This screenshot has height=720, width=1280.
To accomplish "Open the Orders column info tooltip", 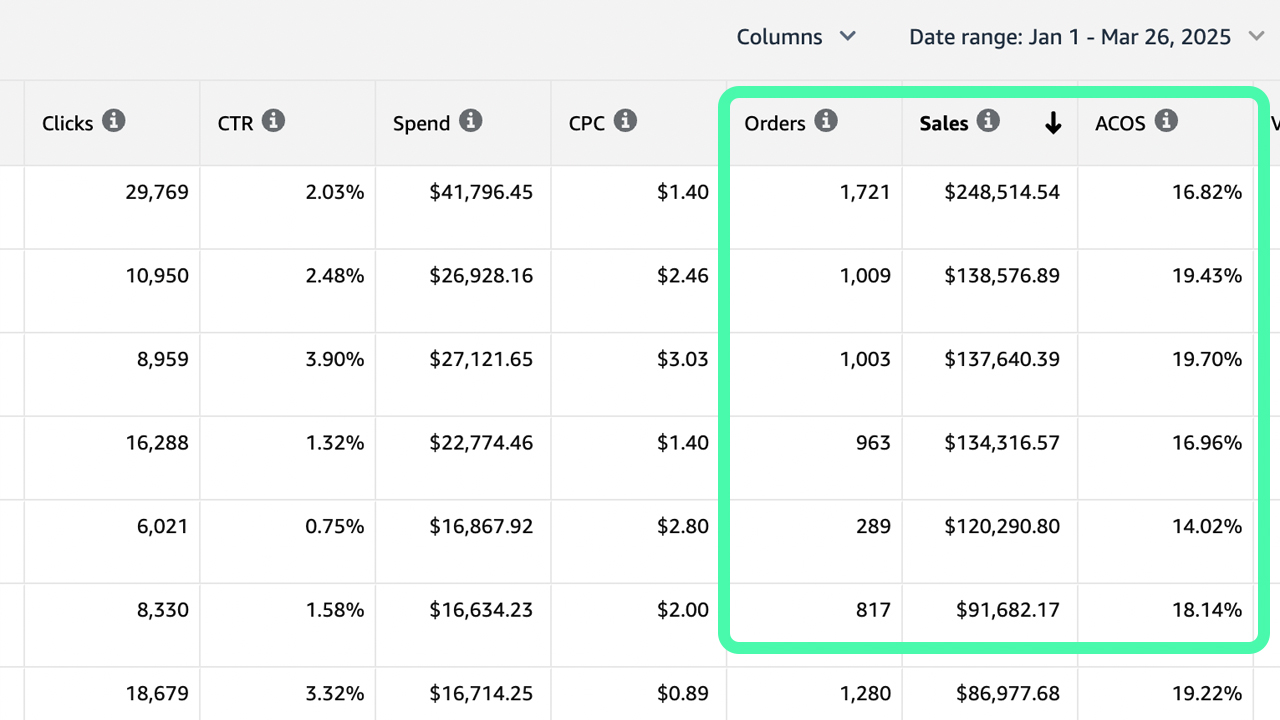I will coord(825,122).
